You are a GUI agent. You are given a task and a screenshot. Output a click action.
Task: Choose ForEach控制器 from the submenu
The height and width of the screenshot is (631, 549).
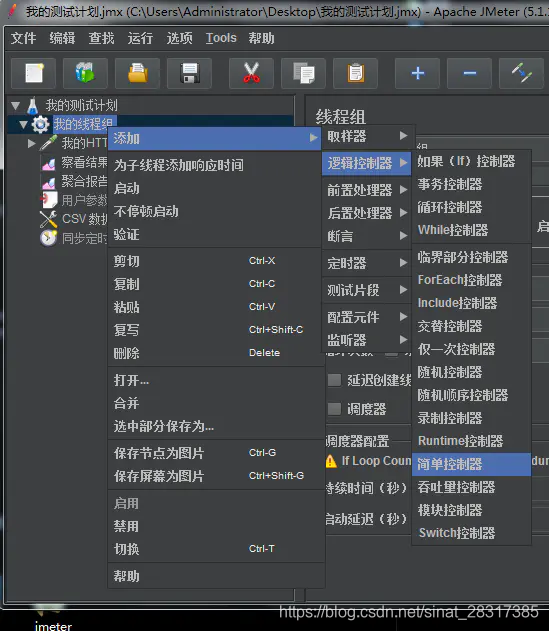point(472,280)
